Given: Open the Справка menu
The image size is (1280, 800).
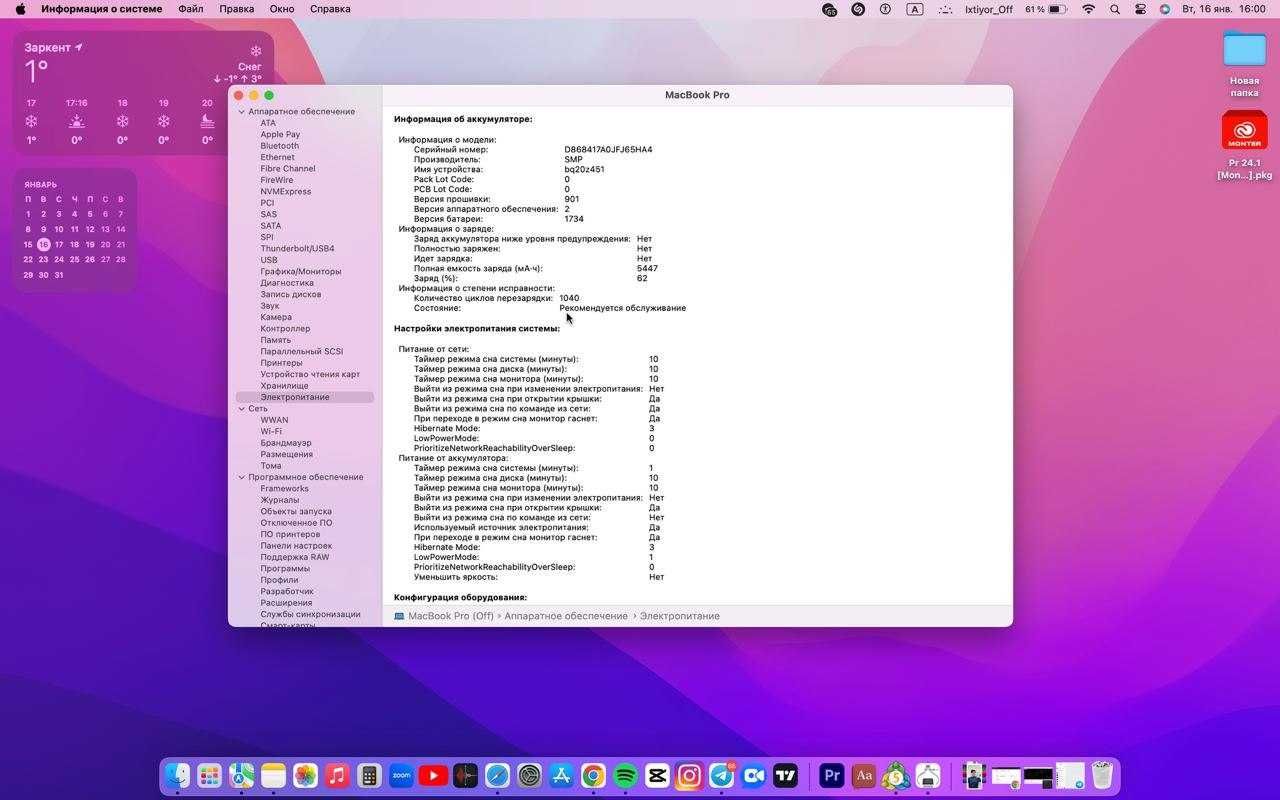Looking at the screenshot, I should click(x=330, y=9).
